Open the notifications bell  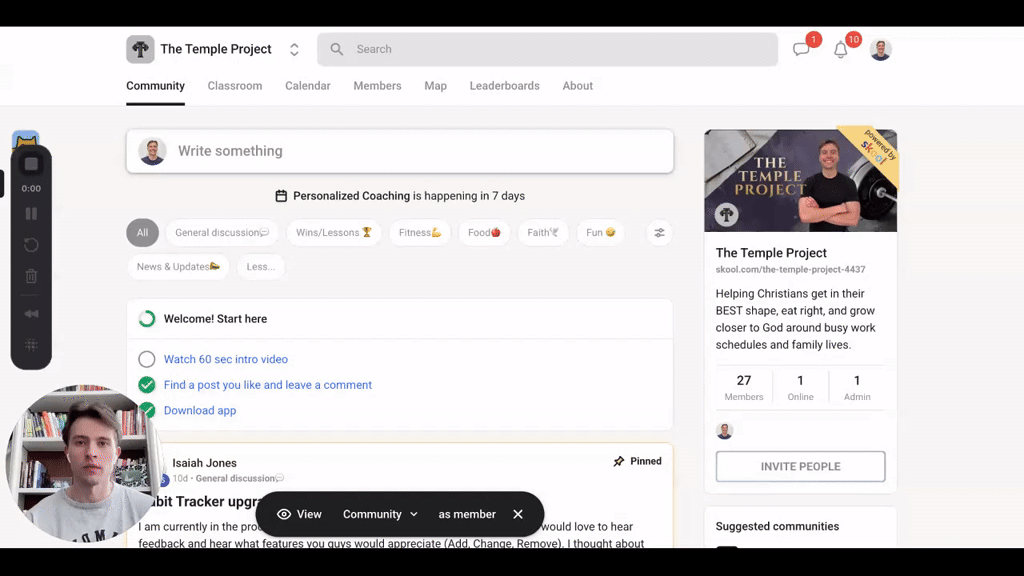841,50
